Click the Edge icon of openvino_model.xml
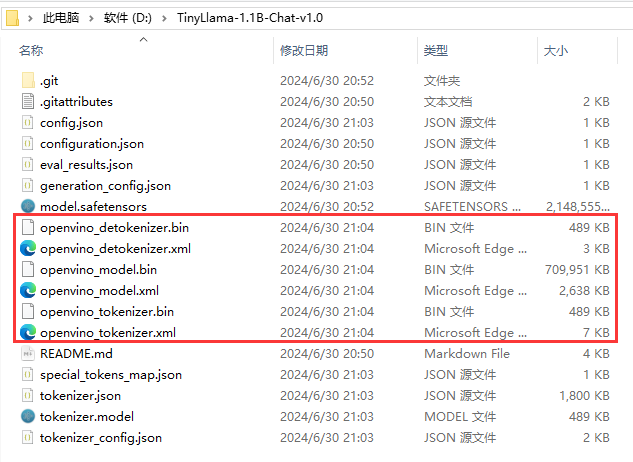 coord(28,290)
